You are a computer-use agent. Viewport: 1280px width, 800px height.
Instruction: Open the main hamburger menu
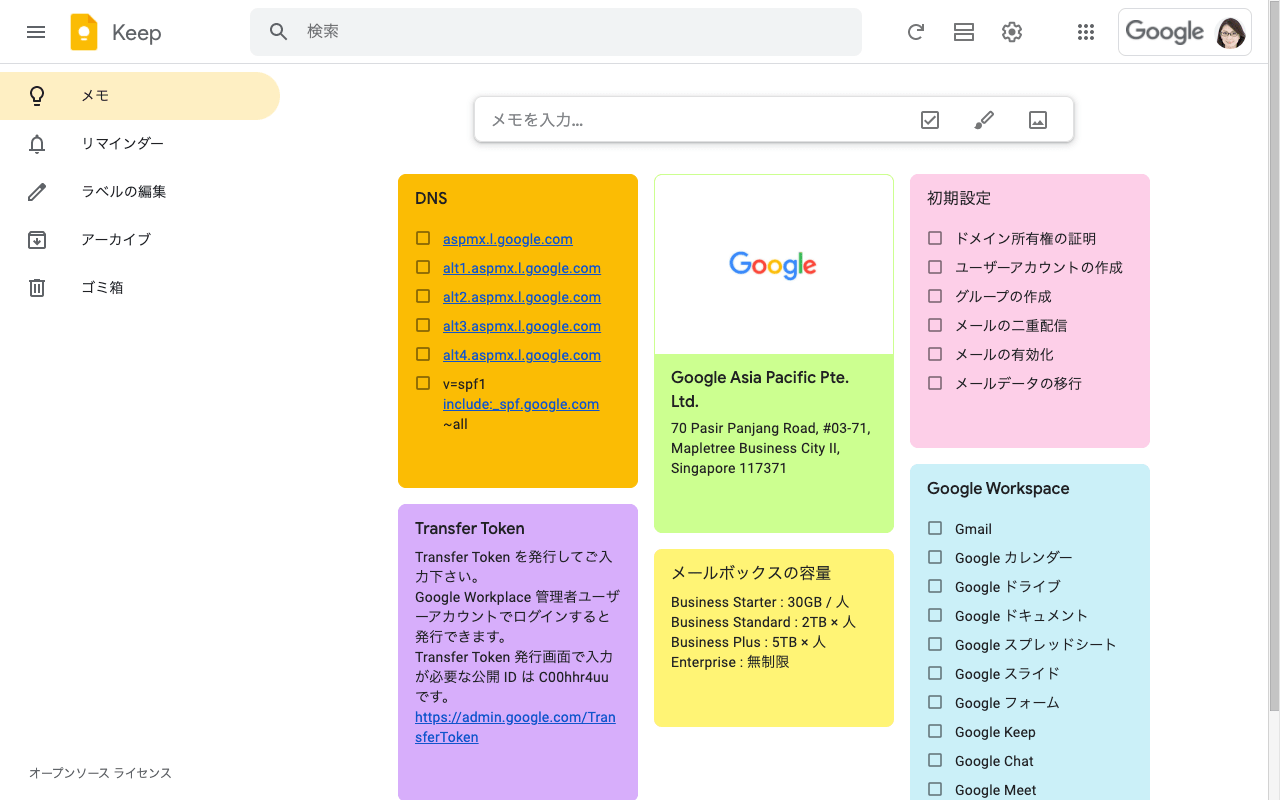(36, 32)
